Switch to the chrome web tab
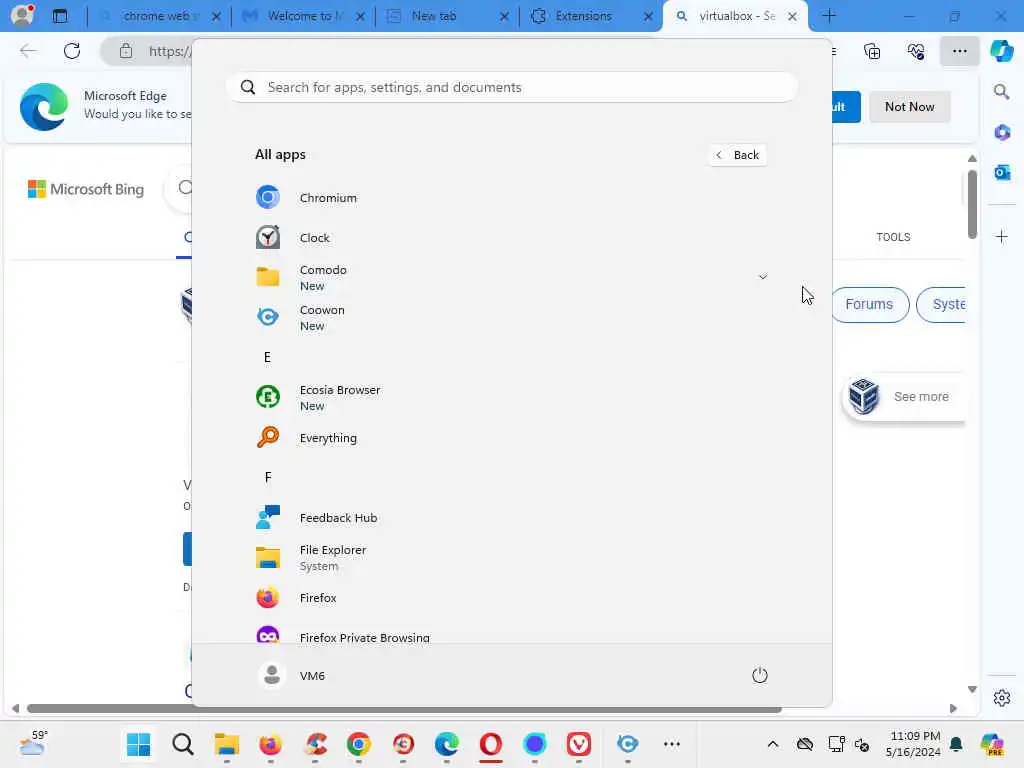The width and height of the screenshot is (1024, 768). [160, 16]
